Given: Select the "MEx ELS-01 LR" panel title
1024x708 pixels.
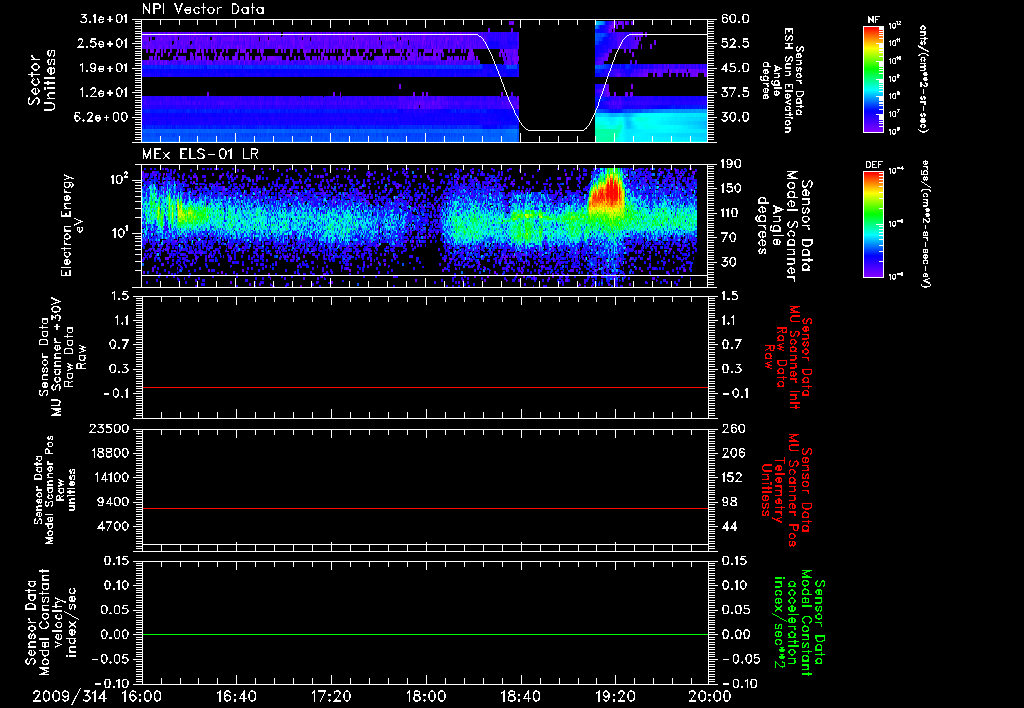Looking at the screenshot, I should click(200, 155).
